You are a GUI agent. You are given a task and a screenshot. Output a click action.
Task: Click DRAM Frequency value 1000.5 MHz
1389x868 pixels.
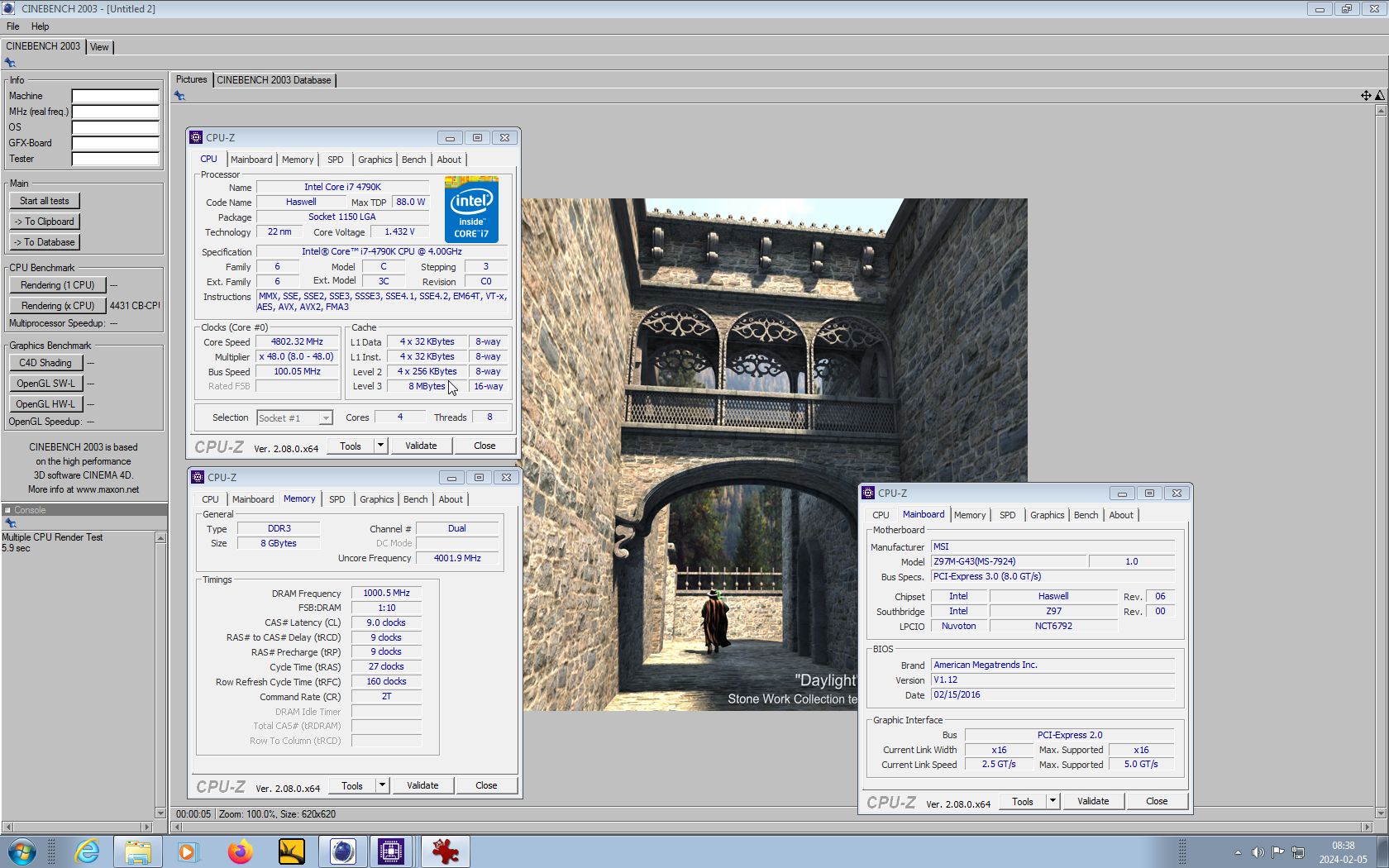coord(386,594)
